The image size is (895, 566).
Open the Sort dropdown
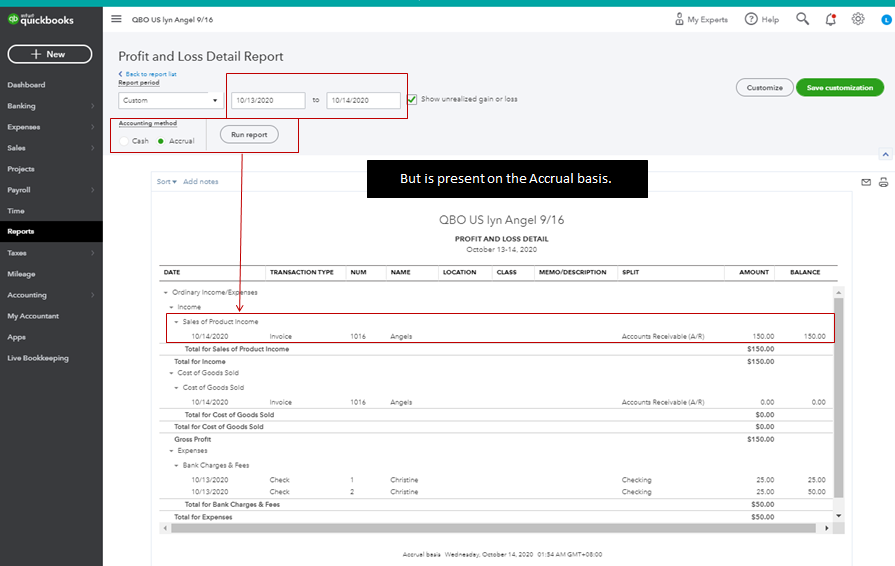(x=167, y=181)
